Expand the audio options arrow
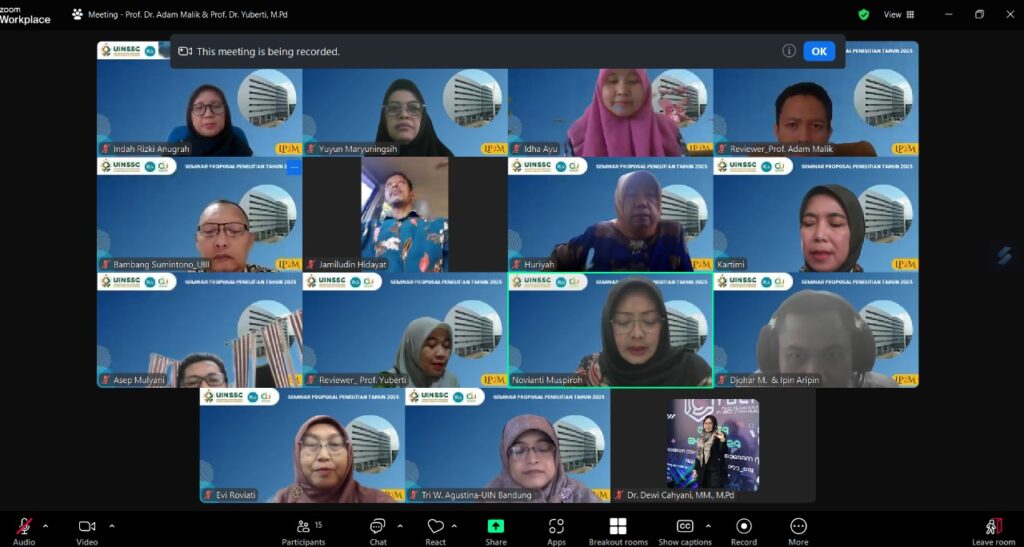The width and height of the screenshot is (1024, 547). (x=45, y=526)
